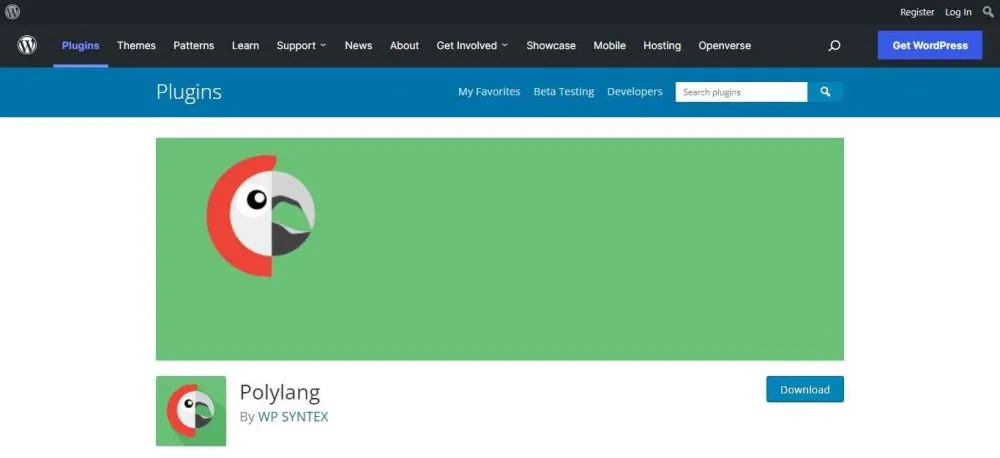1000x458 pixels.
Task: Go to the Patterns menu item
Action: point(193,46)
